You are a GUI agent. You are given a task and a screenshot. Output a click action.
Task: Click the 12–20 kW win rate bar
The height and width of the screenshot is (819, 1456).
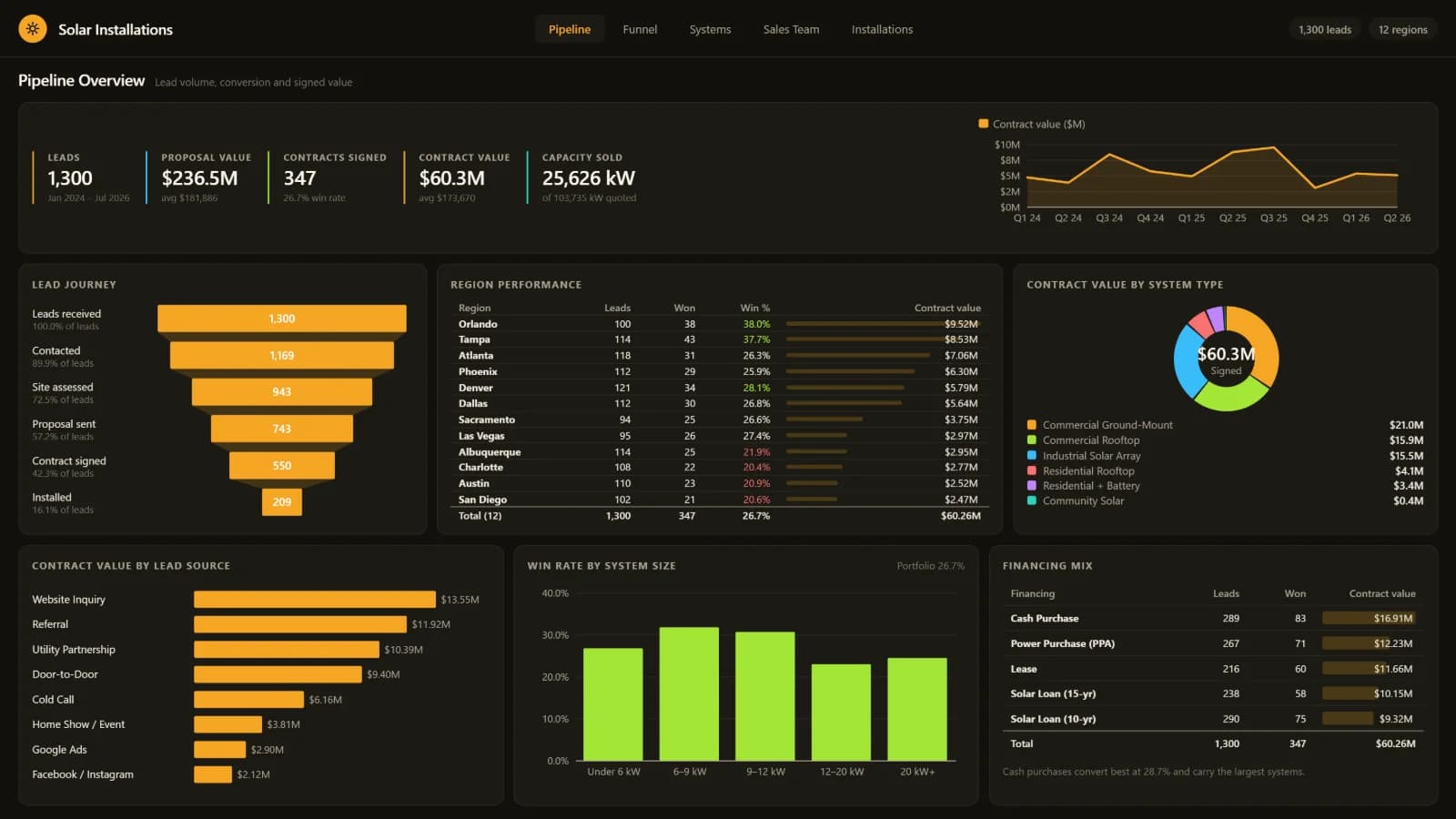842,713
